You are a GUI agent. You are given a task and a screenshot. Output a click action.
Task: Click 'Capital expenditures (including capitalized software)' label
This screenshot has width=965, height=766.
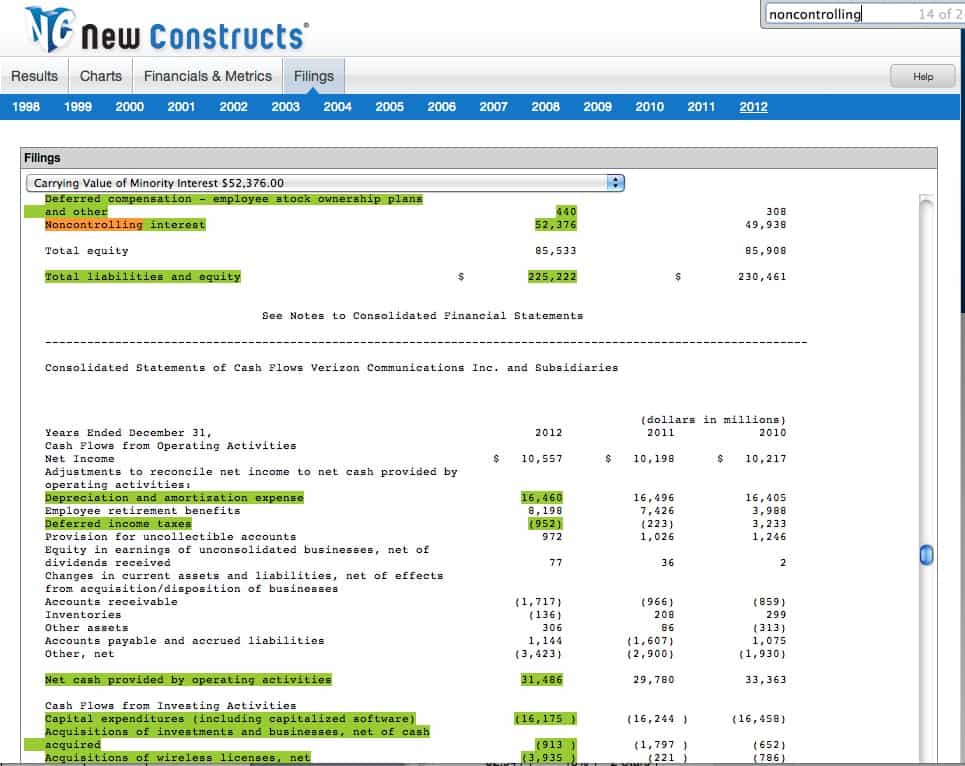click(230, 719)
